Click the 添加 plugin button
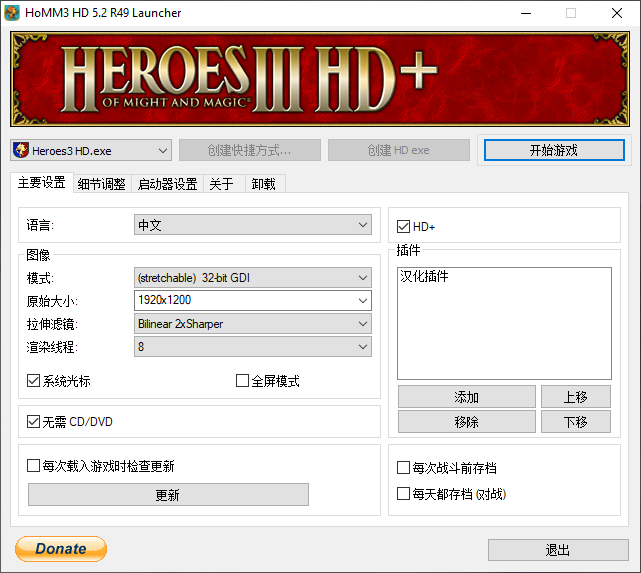The height and width of the screenshot is (573, 641). (467, 396)
